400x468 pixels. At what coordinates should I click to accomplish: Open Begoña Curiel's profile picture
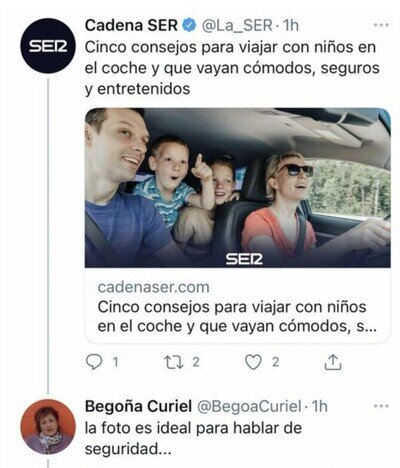[48, 427]
